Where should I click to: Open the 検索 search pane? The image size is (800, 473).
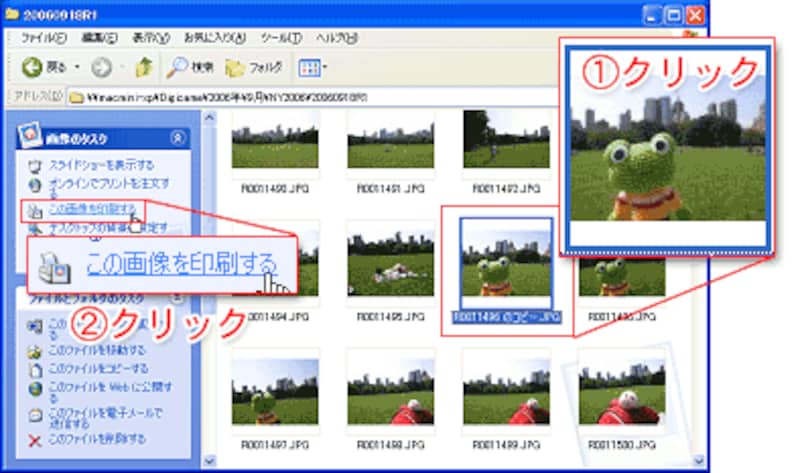coord(190,67)
